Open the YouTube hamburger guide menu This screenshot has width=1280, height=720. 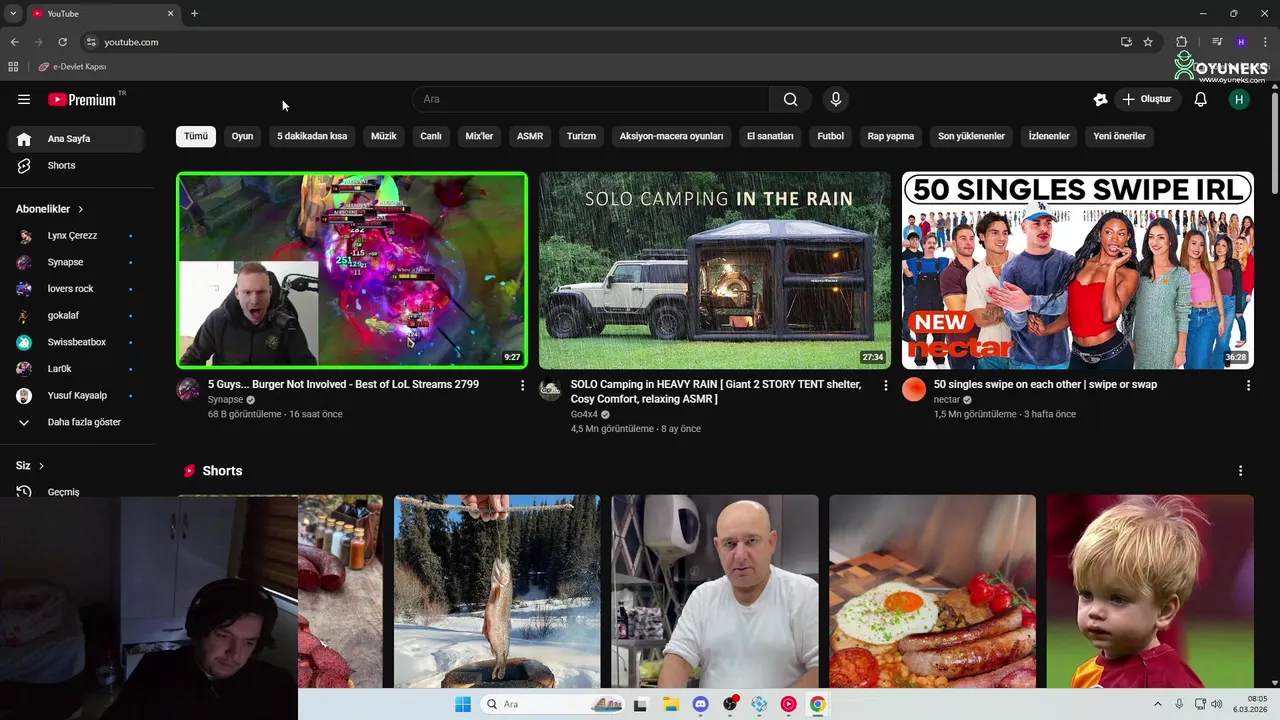tap(24, 99)
